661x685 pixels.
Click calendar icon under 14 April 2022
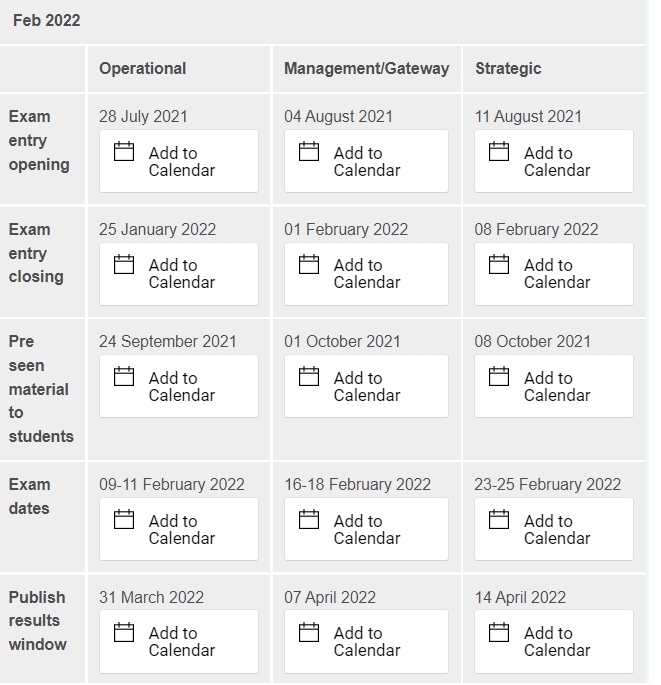point(499,632)
